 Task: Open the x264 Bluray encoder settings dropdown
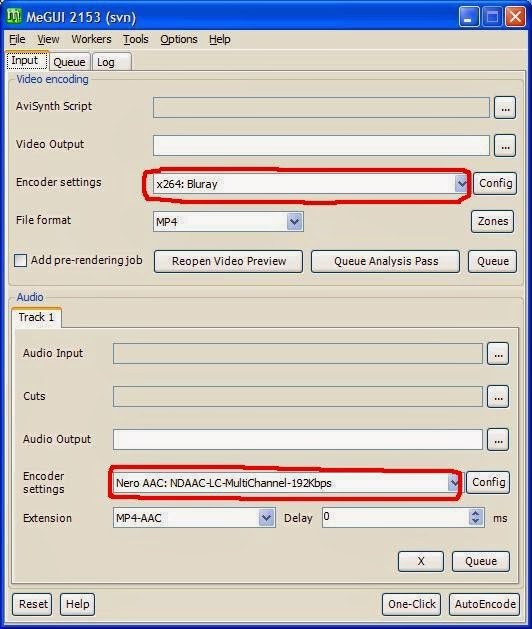(461, 184)
